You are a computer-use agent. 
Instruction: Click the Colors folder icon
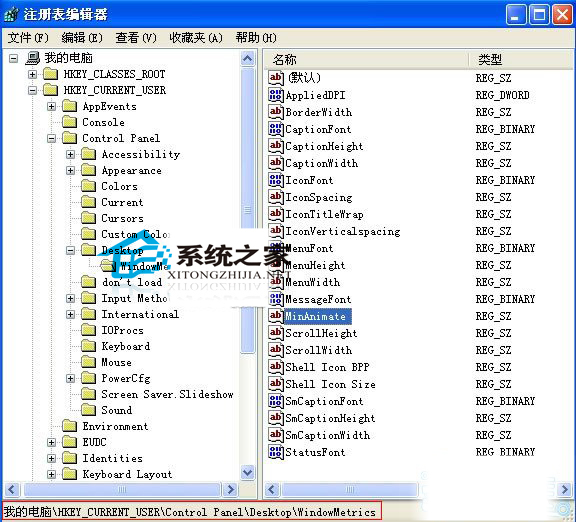tap(89, 186)
